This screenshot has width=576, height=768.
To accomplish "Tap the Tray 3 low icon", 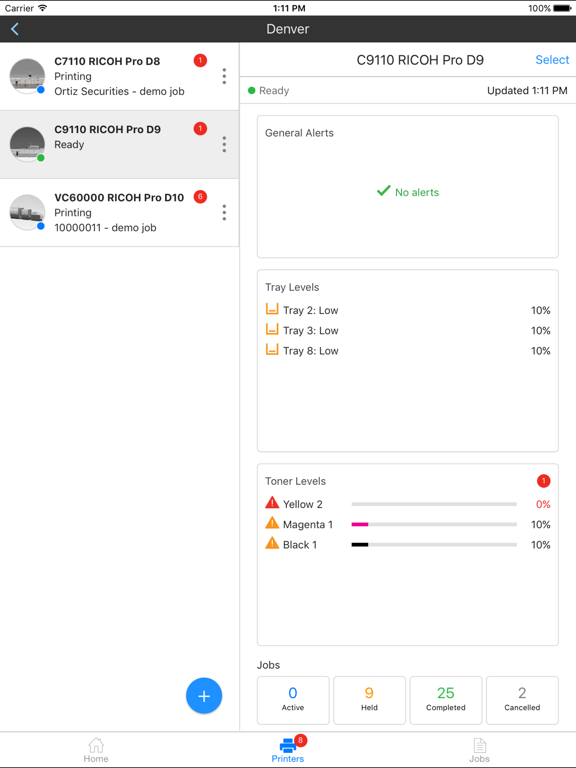I will point(272,329).
